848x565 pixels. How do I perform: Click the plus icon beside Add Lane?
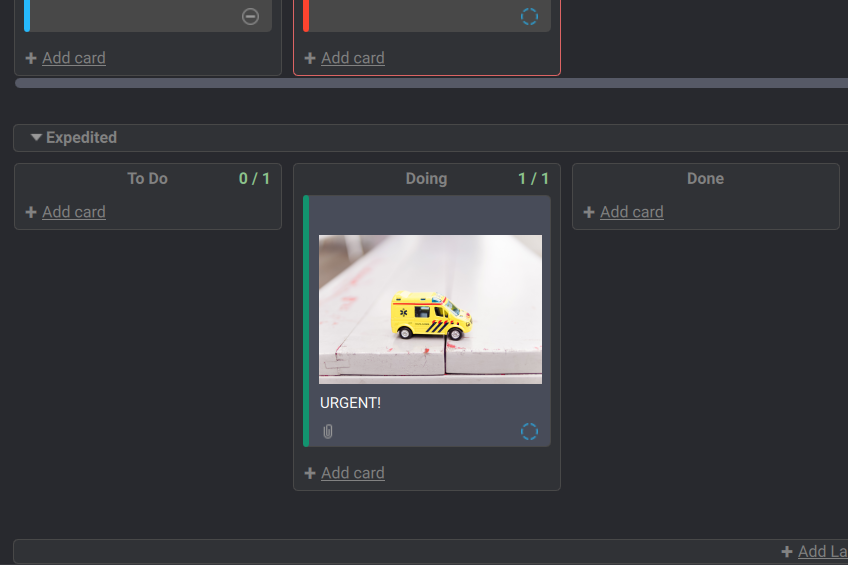pyautogui.click(x=787, y=551)
